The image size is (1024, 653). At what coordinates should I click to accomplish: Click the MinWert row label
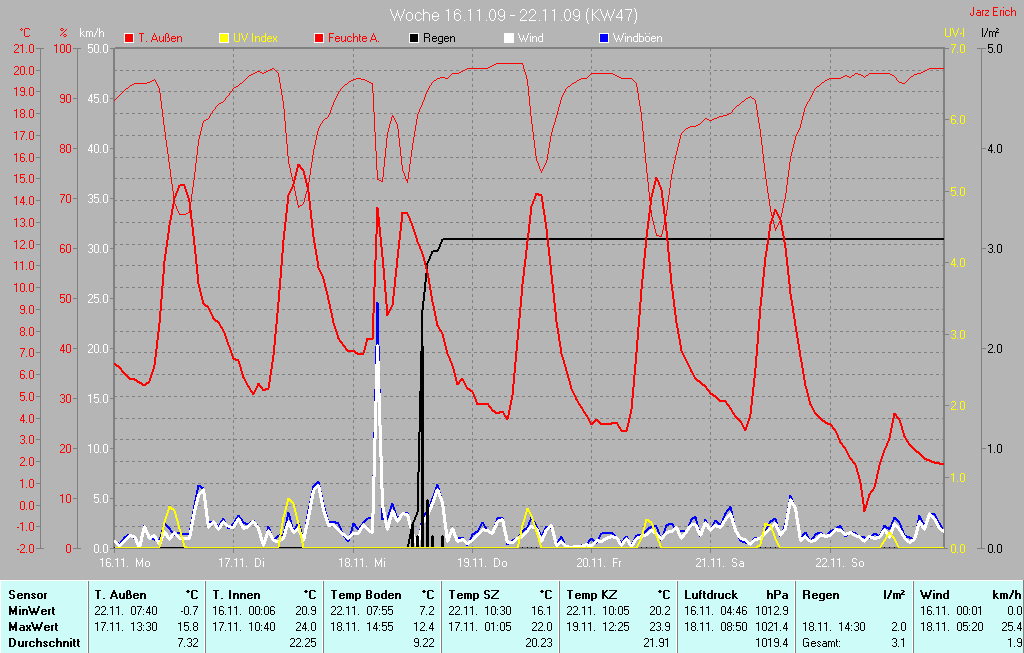tap(32, 611)
